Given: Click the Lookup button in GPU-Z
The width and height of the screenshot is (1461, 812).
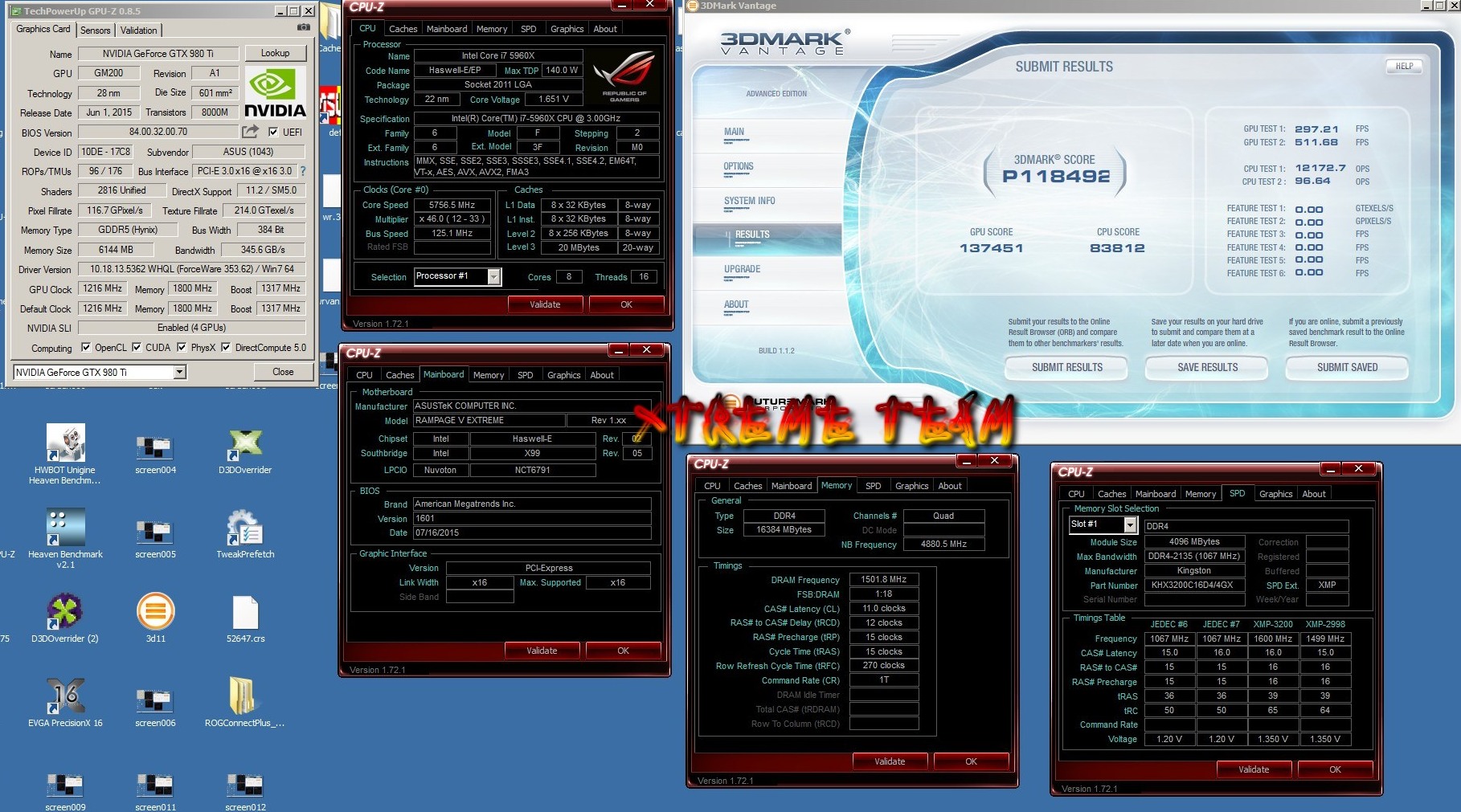Looking at the screenshot, I should point(275,53).
